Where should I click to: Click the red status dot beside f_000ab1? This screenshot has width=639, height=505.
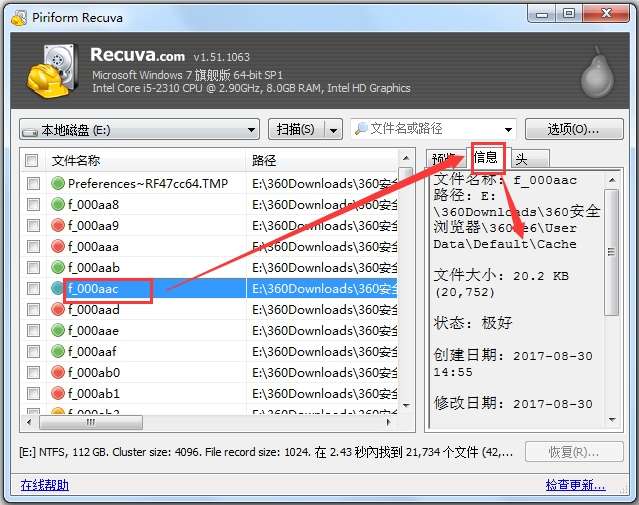pyautogui.click(x=58, y=394)
